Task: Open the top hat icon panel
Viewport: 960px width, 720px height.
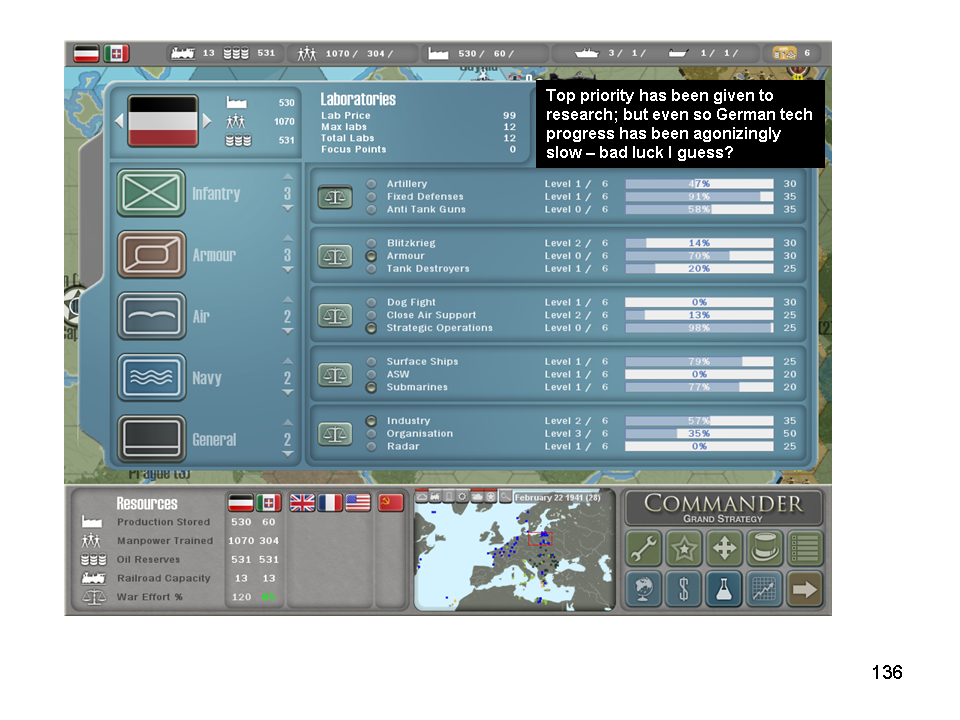Action: (x=763, y=549)
